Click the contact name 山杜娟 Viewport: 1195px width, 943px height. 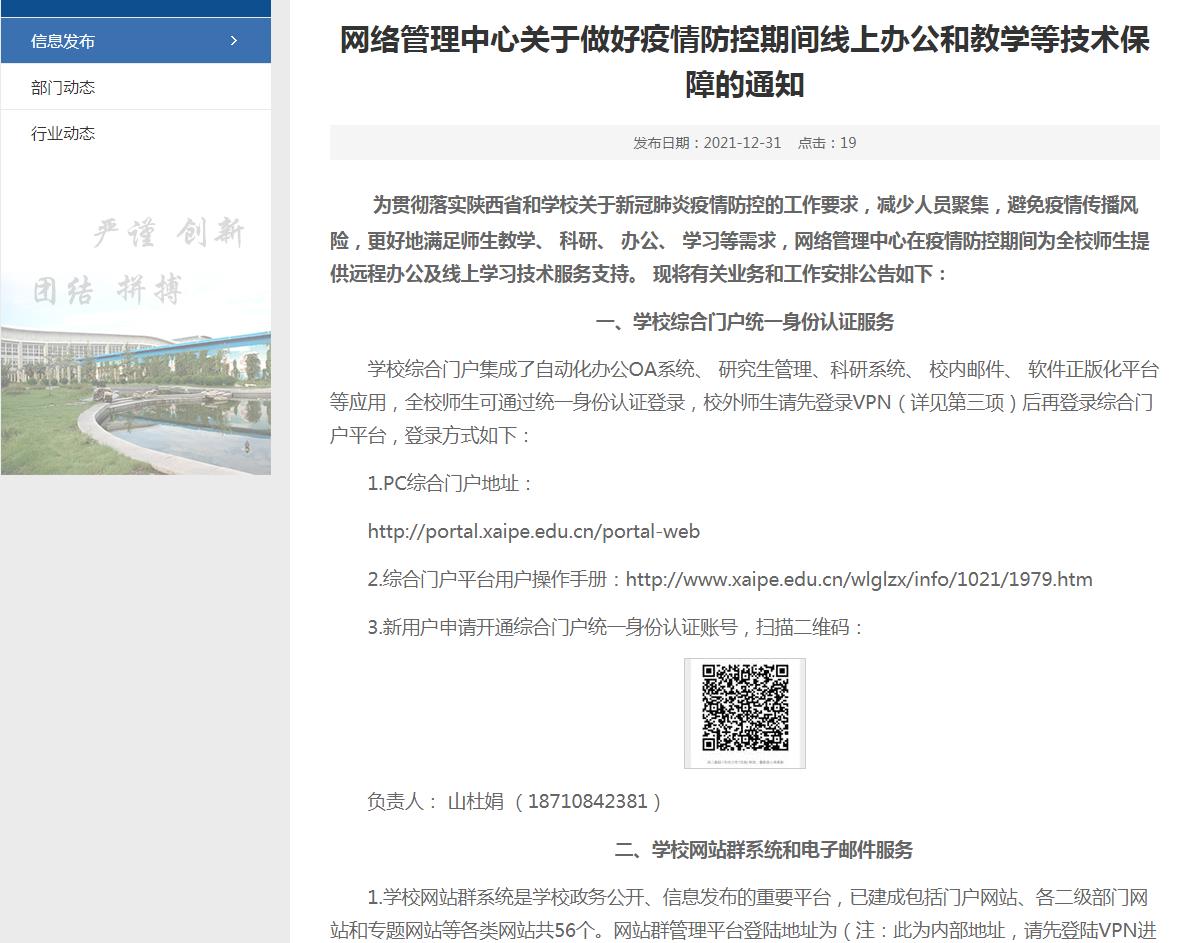(x=475, y=801)
